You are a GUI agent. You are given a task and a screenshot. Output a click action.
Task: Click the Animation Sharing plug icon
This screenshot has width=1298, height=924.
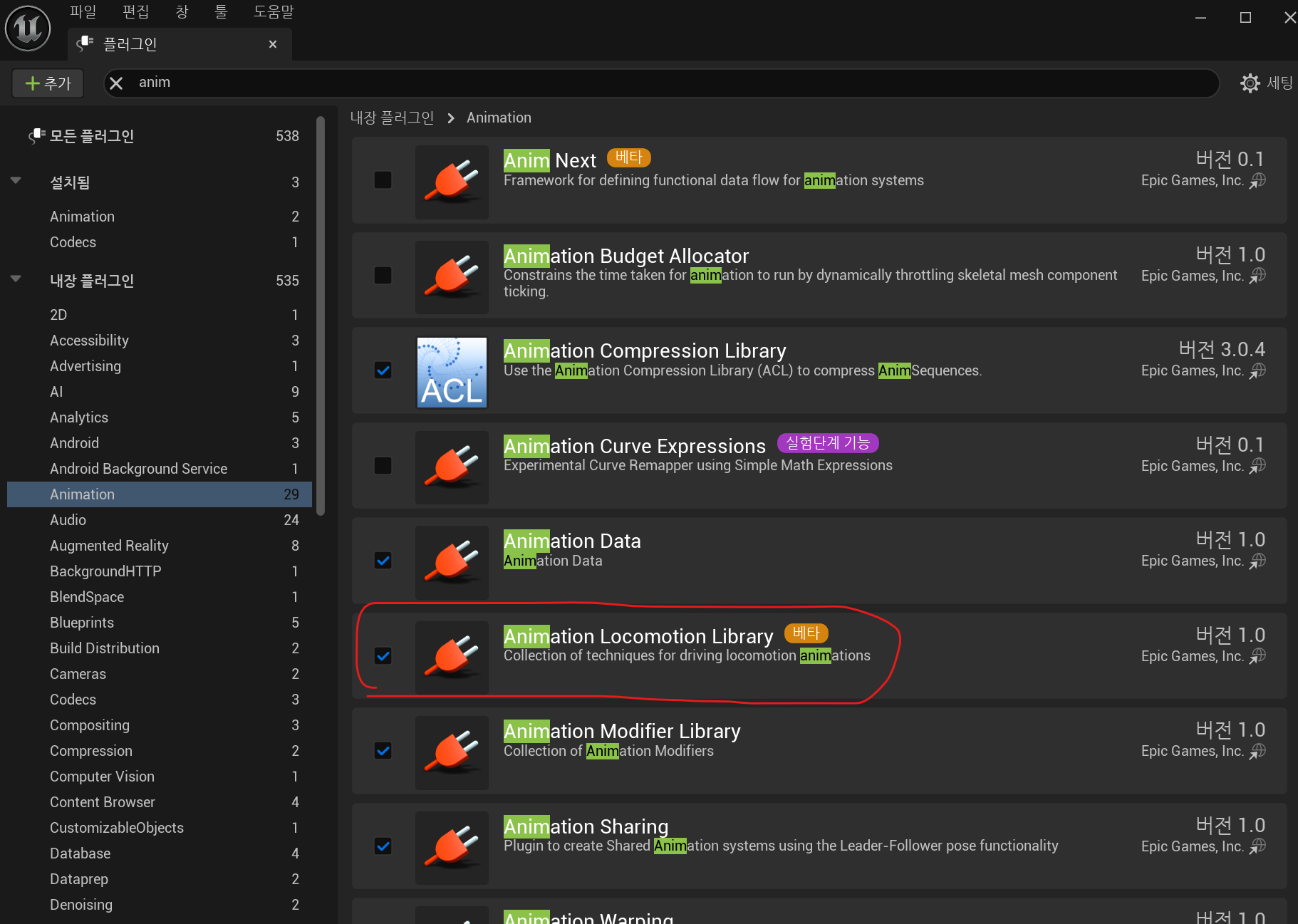tap(452, 848)
